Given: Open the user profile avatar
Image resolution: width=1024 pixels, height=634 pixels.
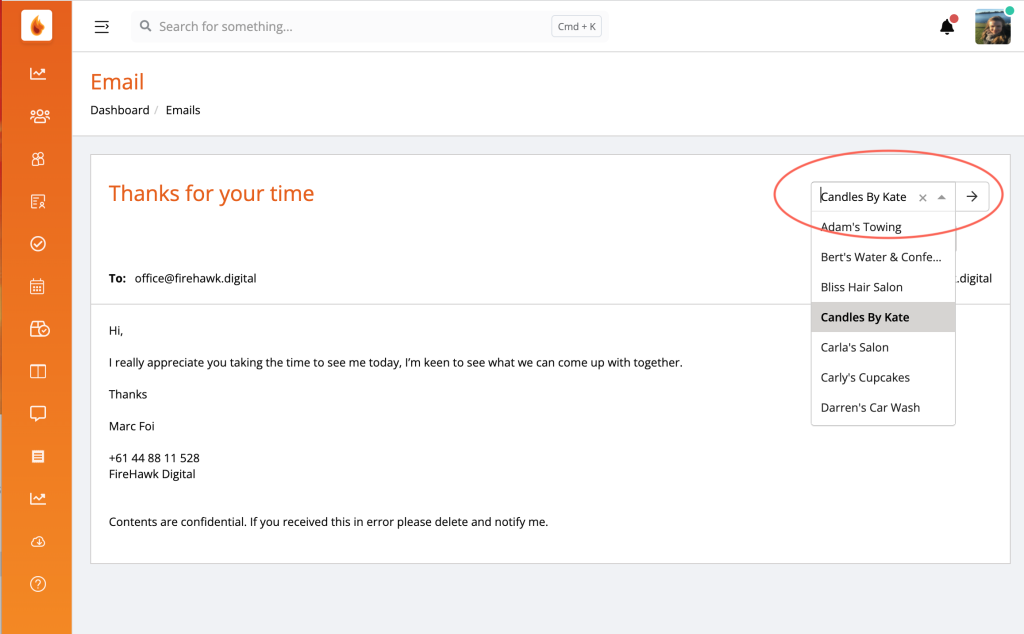Looking at the screenshot, I should (992, 27).
